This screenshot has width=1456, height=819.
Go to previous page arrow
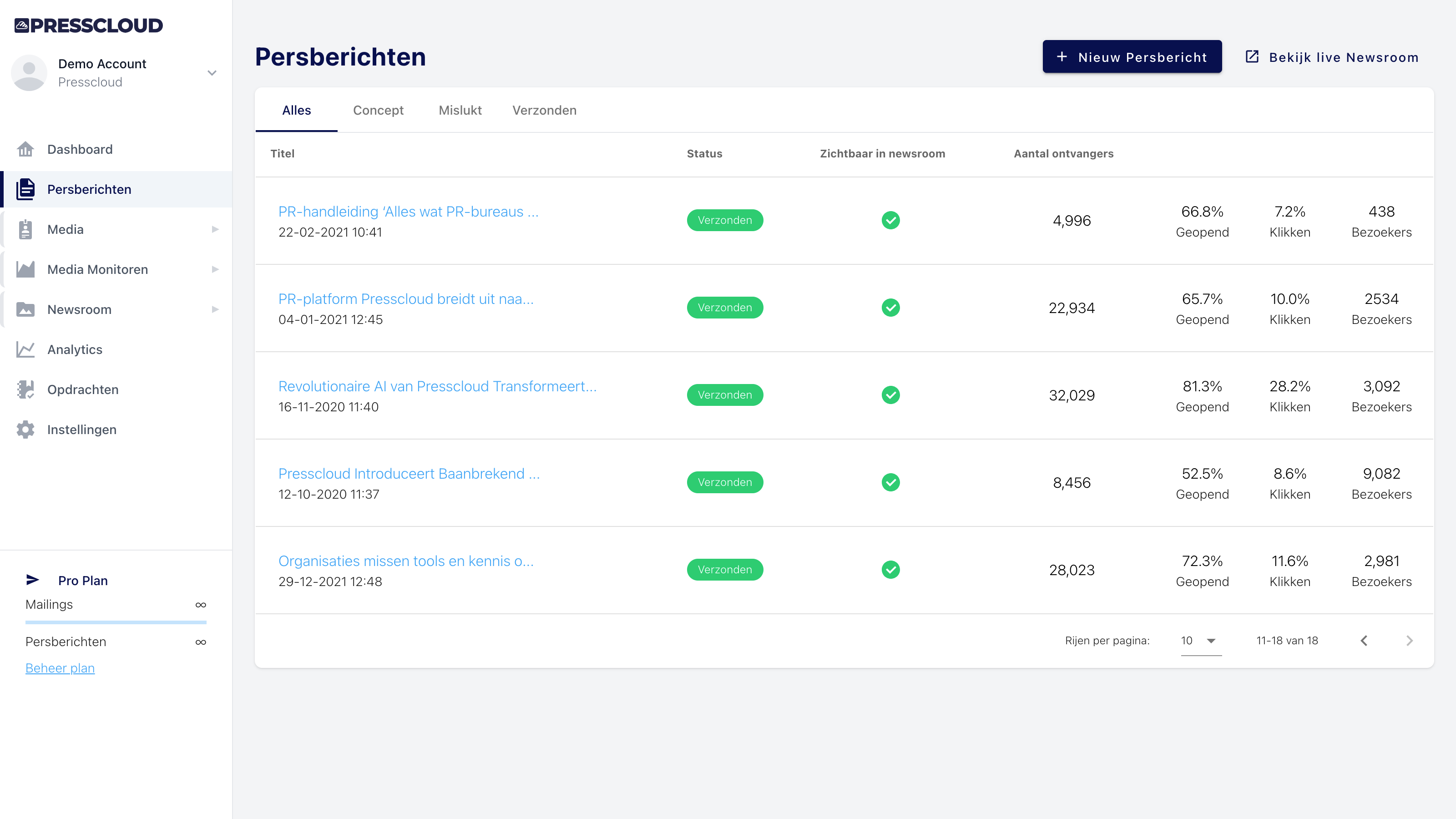1364,640
